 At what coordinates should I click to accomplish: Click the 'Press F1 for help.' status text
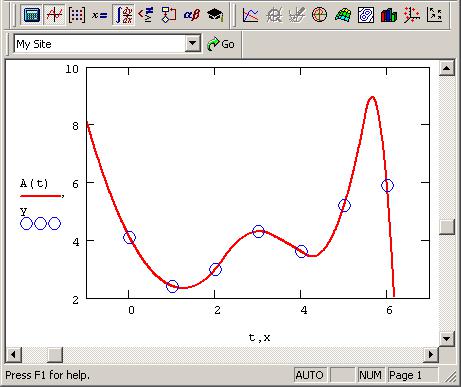pos(48,375)
